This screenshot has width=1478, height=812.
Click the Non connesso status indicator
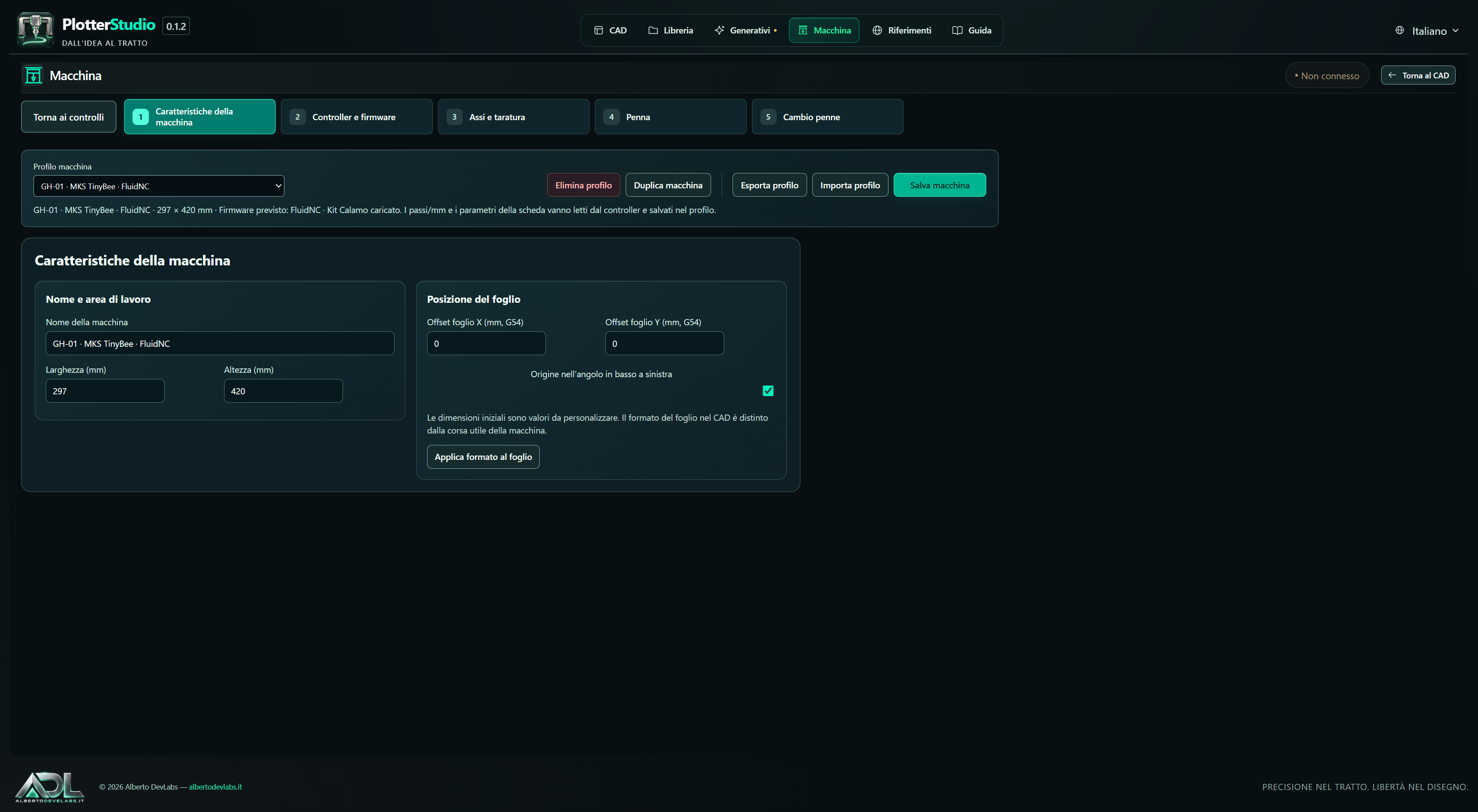(1327, 76)
